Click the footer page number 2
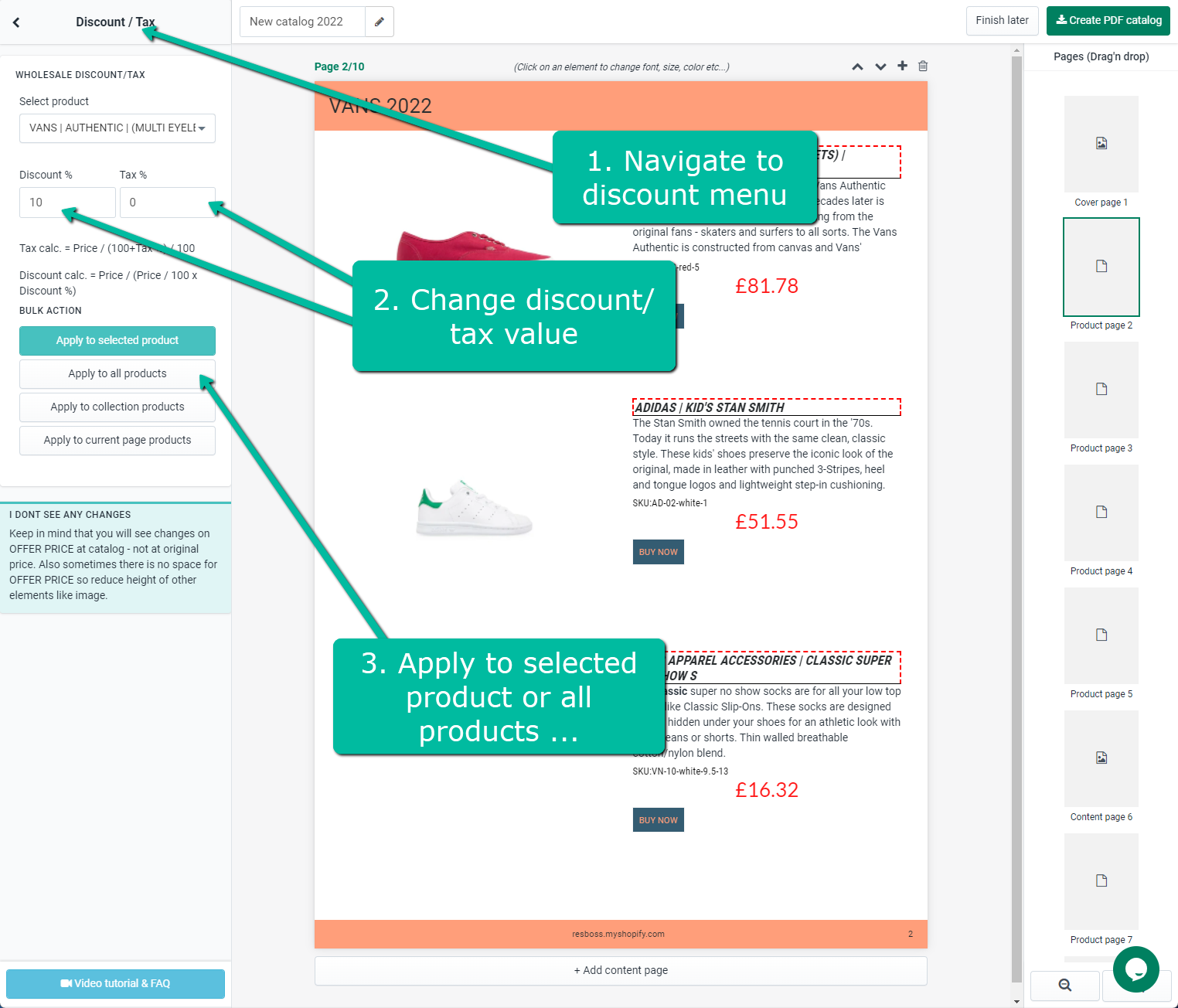The image size is (1178, 1008). coord(911,935)
